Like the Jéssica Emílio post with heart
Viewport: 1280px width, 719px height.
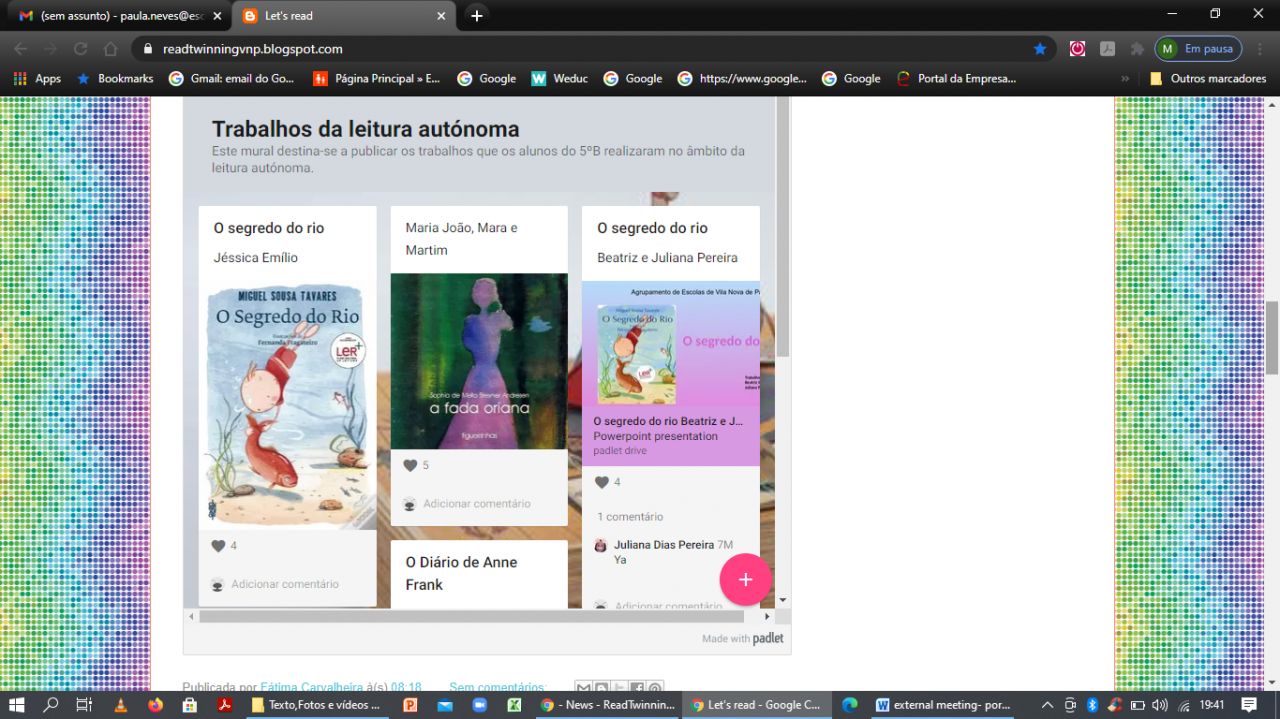218,546
